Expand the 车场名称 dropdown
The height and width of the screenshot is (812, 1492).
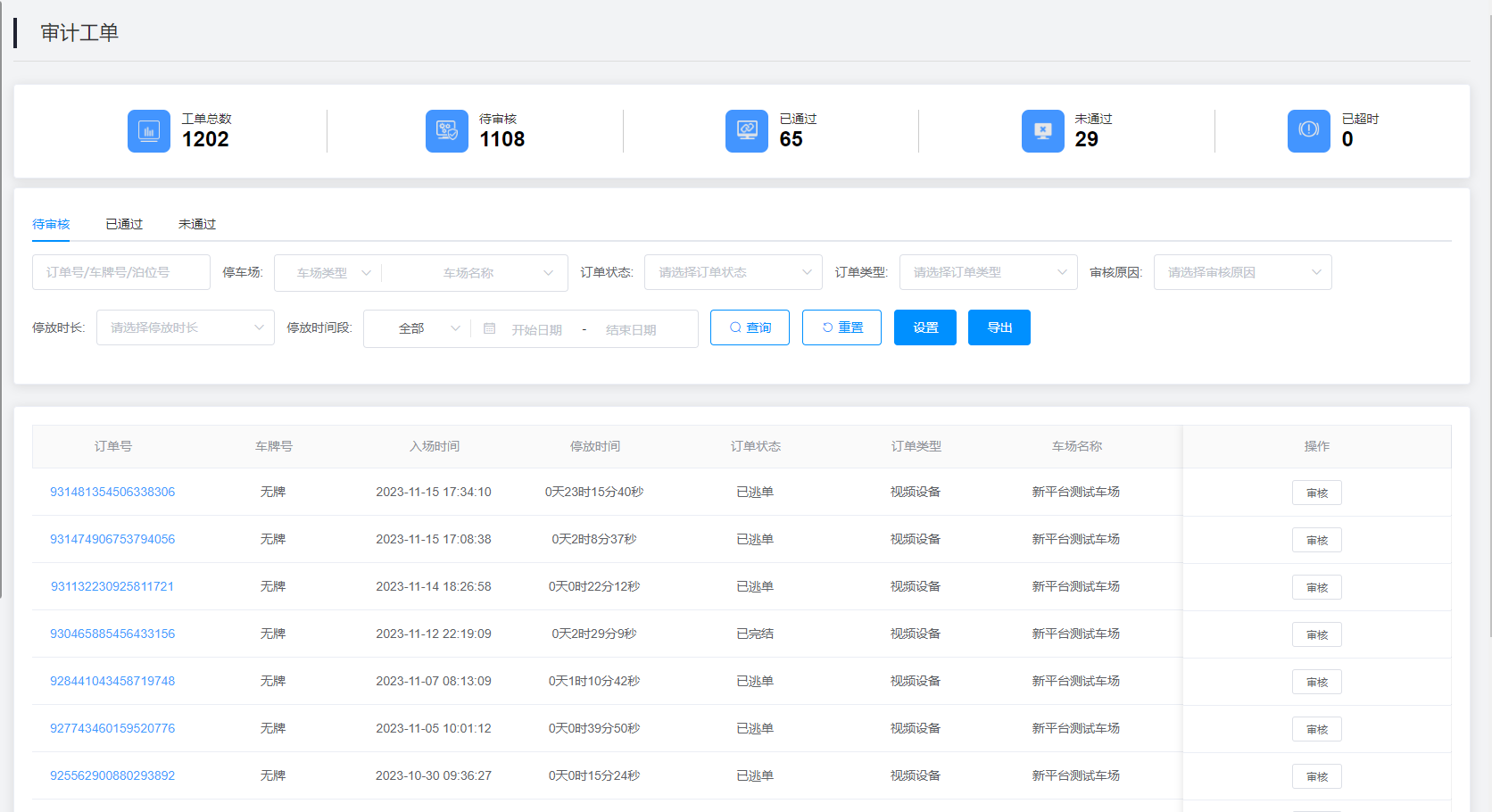coord(474,273)
